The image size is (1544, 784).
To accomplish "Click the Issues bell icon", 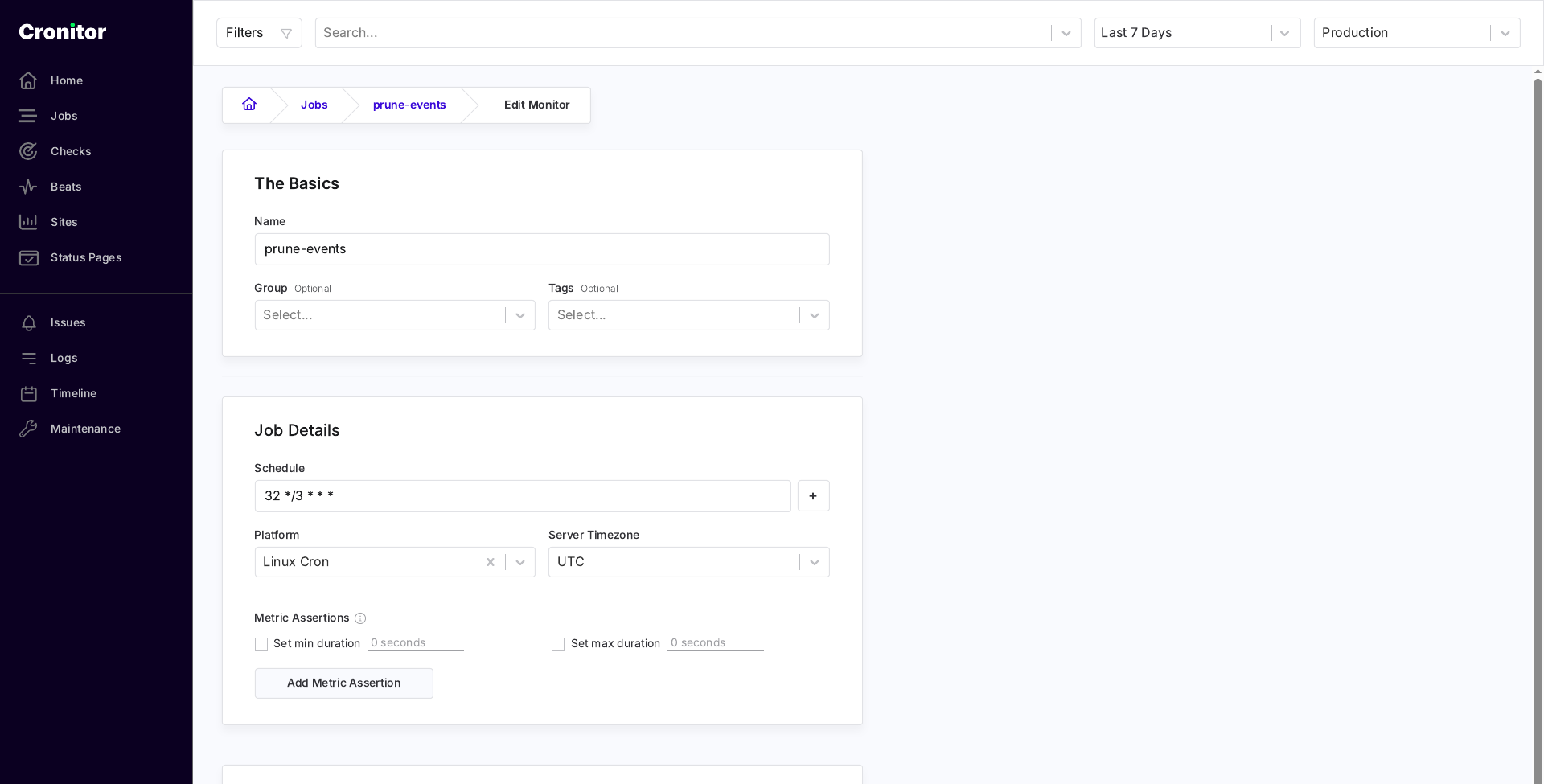I will (x=28, y=322).
